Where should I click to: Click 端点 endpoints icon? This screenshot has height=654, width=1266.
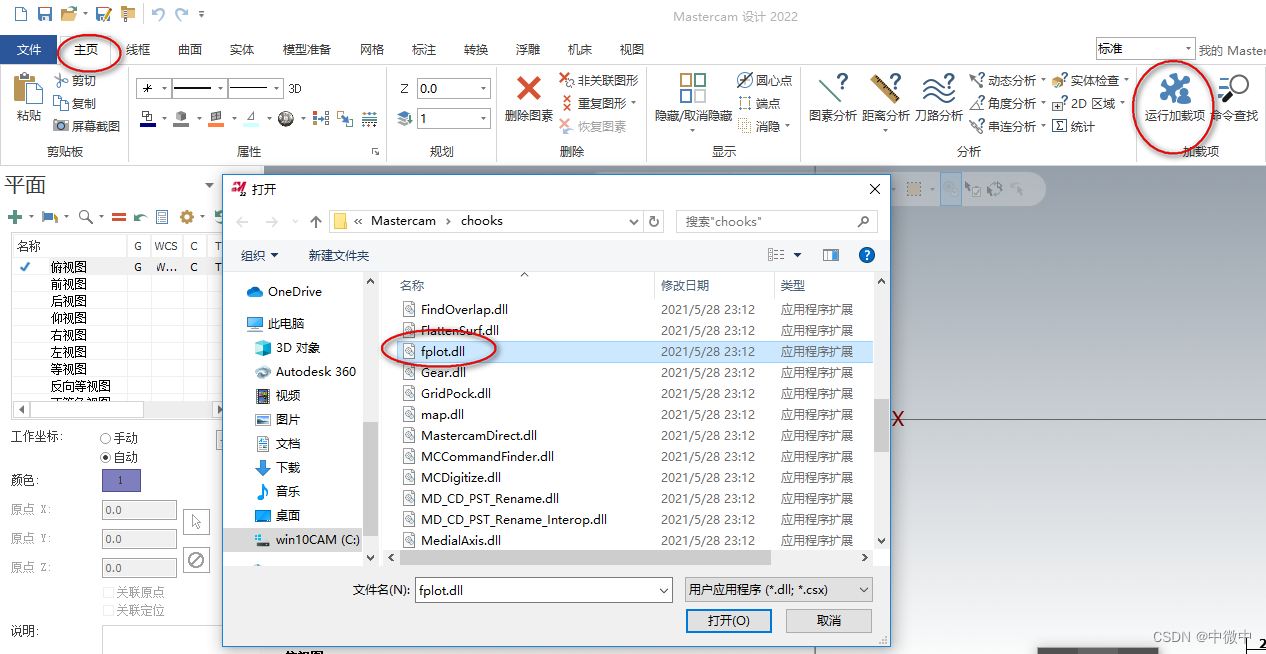[745, 103]
